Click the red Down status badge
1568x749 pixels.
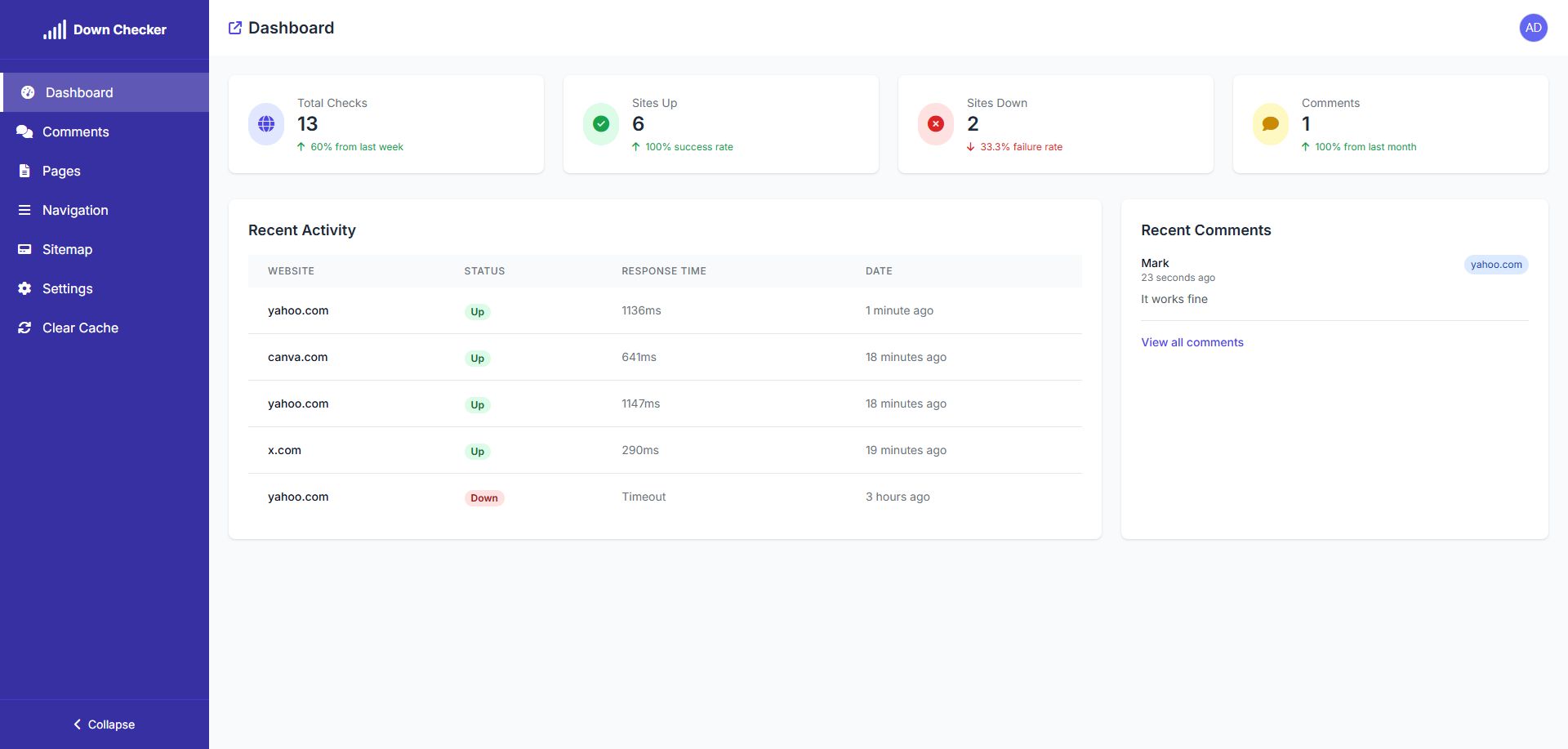pyautogui.click(x=483, y=498)
